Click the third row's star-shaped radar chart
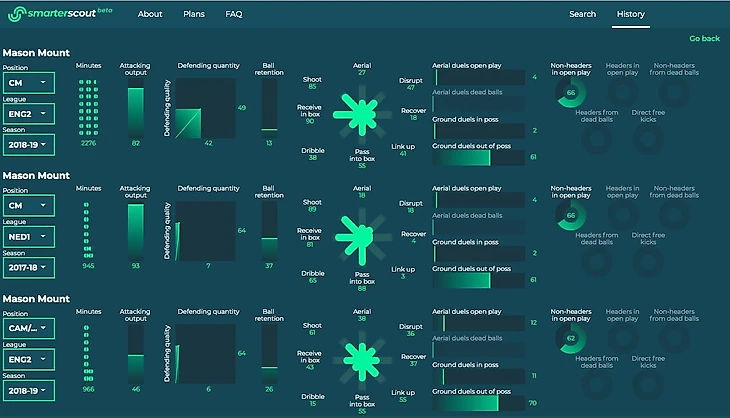Screen dimensions: 730x418 (x=362, y=360)
